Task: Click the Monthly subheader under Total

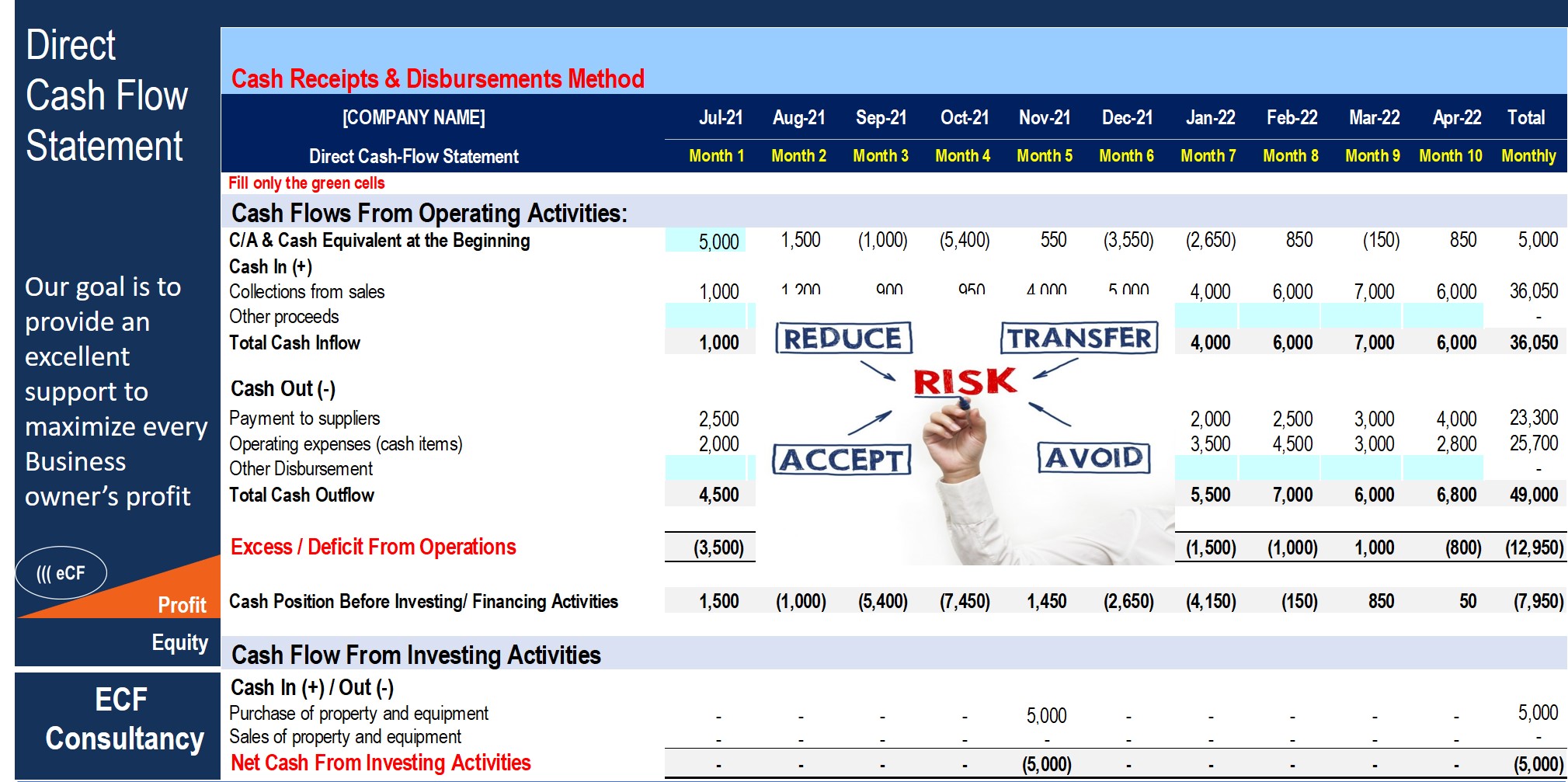Action: click(1528, 155)
